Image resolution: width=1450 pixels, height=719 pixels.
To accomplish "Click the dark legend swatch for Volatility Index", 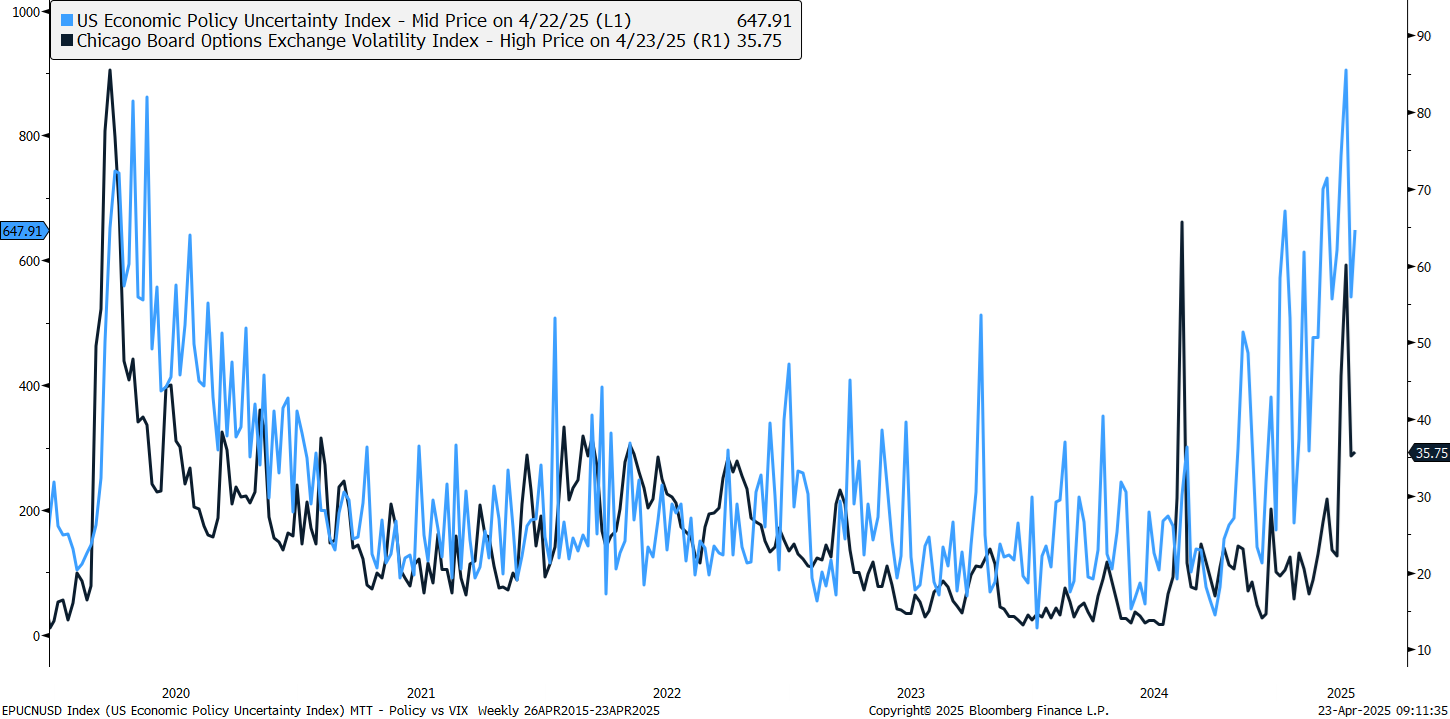I will (67, 41).
